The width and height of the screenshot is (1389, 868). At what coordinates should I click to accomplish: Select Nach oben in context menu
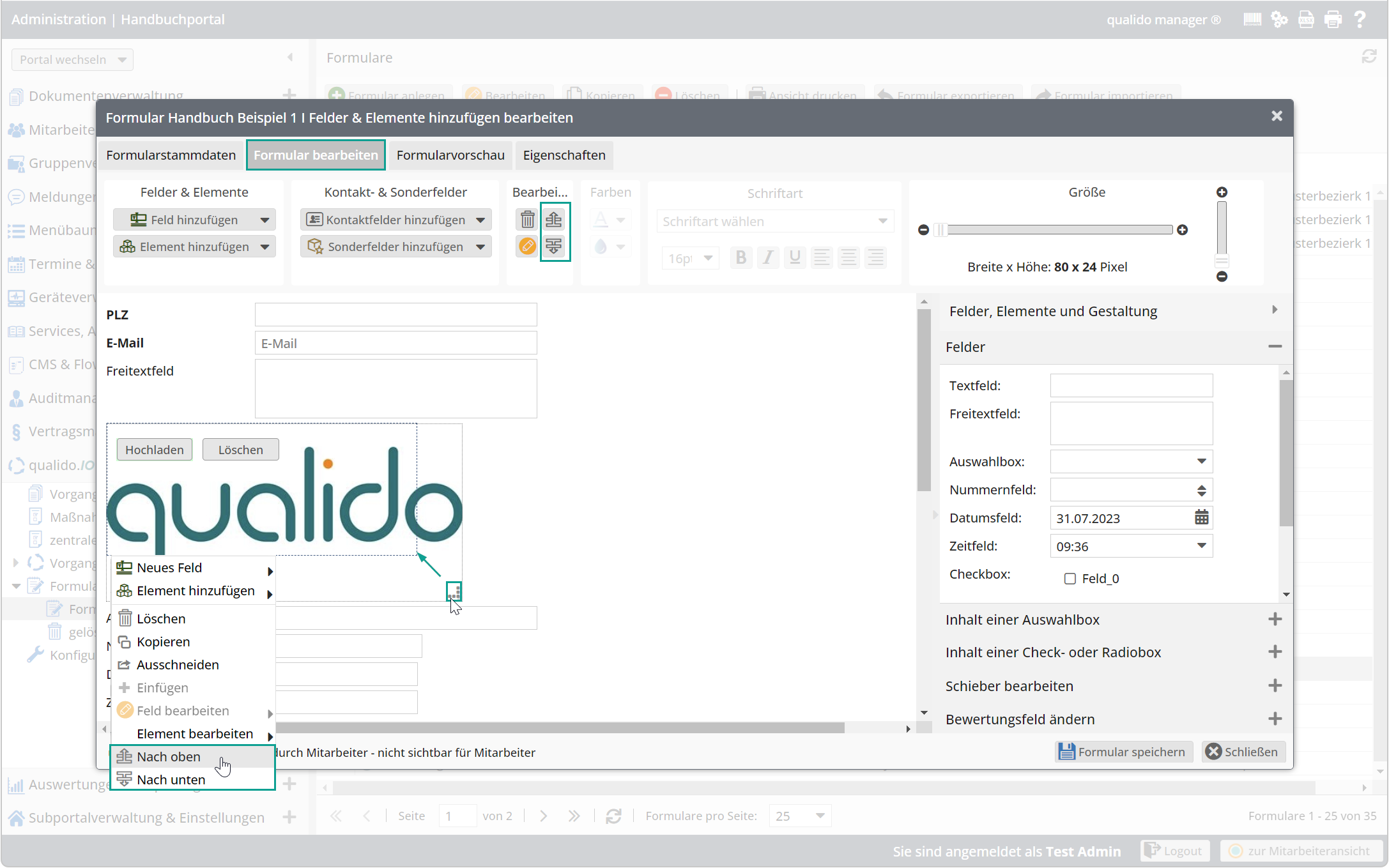pos(193,757)
